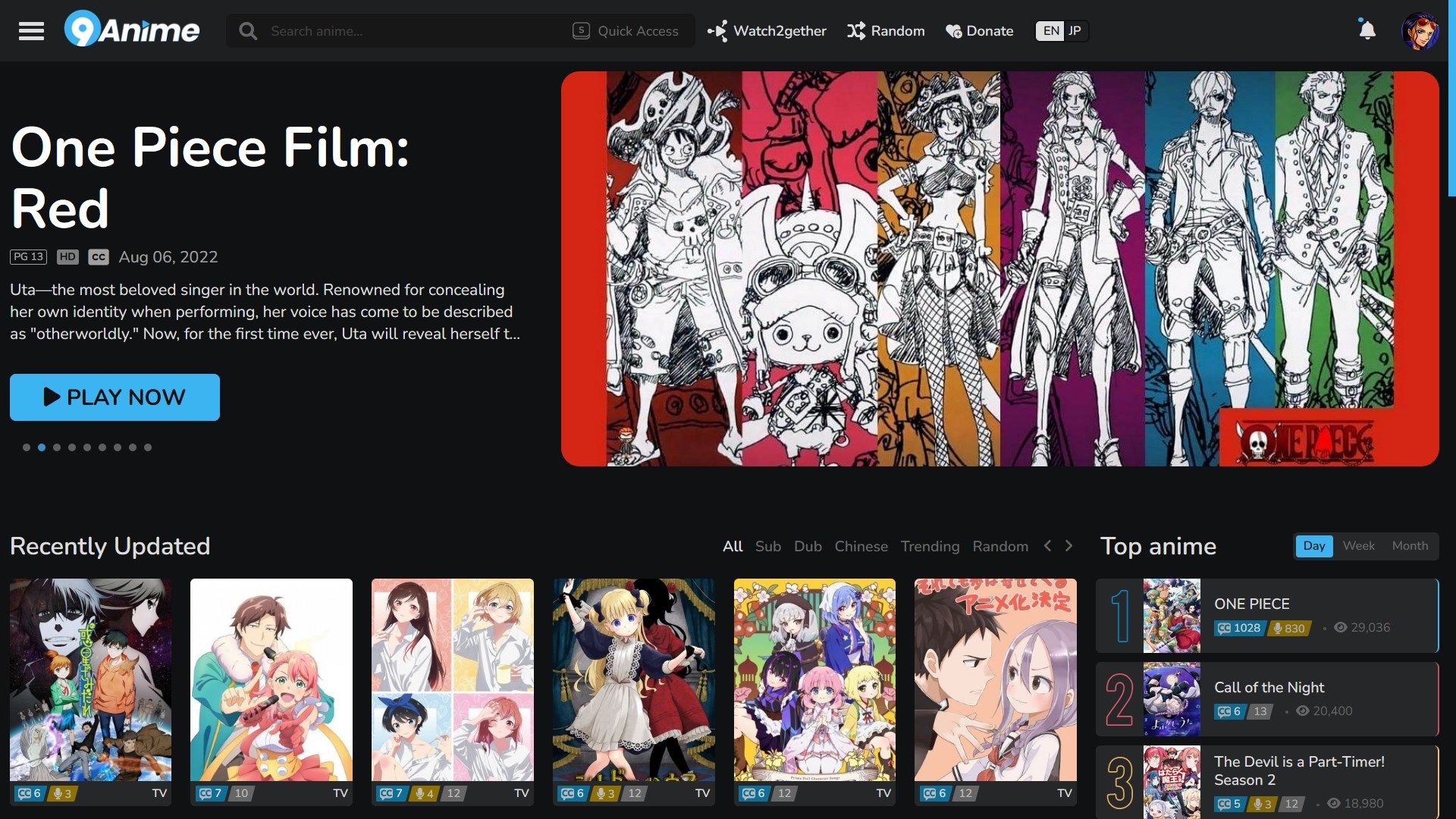1456x819 pixels.
Task: Click the PG 13 rating badge
Action: click(x=29, y=257)
